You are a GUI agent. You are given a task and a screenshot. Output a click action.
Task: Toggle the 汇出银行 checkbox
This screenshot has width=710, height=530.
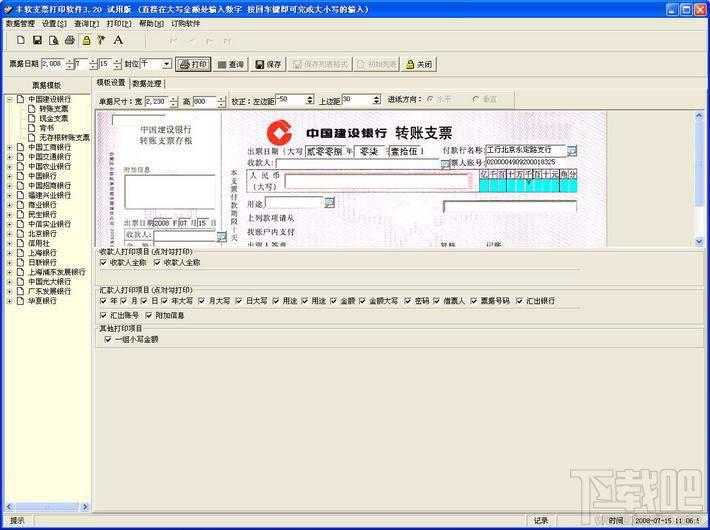pyautogui.click(x=519, y=301)
